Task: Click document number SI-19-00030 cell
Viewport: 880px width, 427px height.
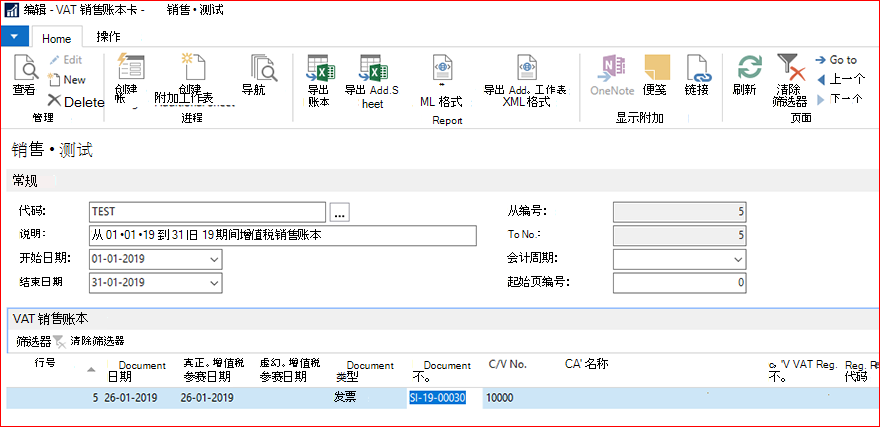Action: pyautogui.click(x=444, y=398)
